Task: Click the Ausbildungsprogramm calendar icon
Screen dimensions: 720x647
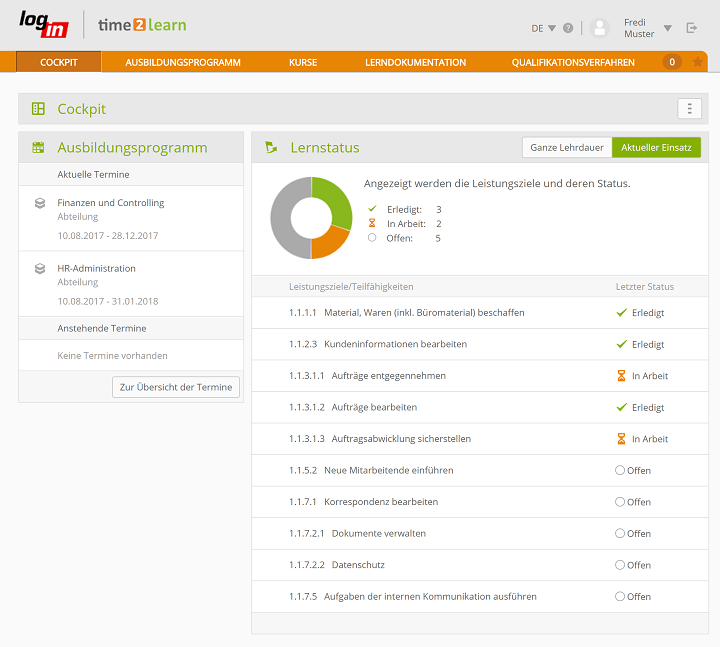Action: [x=38, y=147]
